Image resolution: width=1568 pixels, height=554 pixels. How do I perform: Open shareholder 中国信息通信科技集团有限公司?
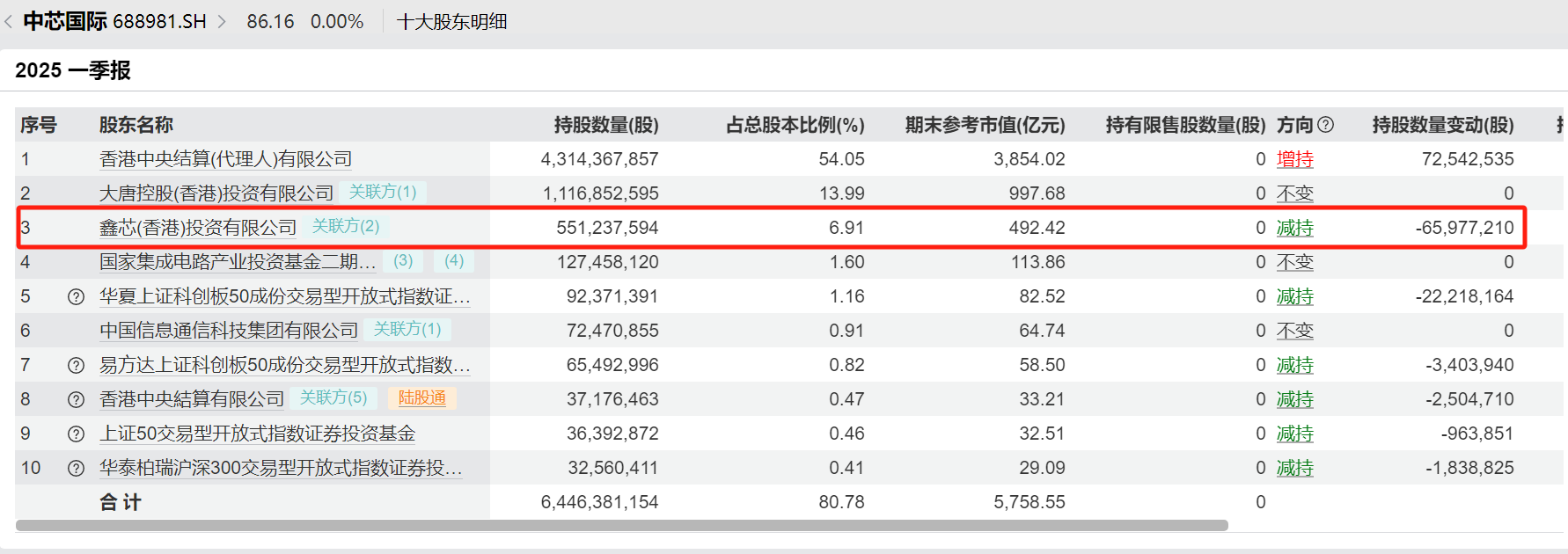point(229,331)
